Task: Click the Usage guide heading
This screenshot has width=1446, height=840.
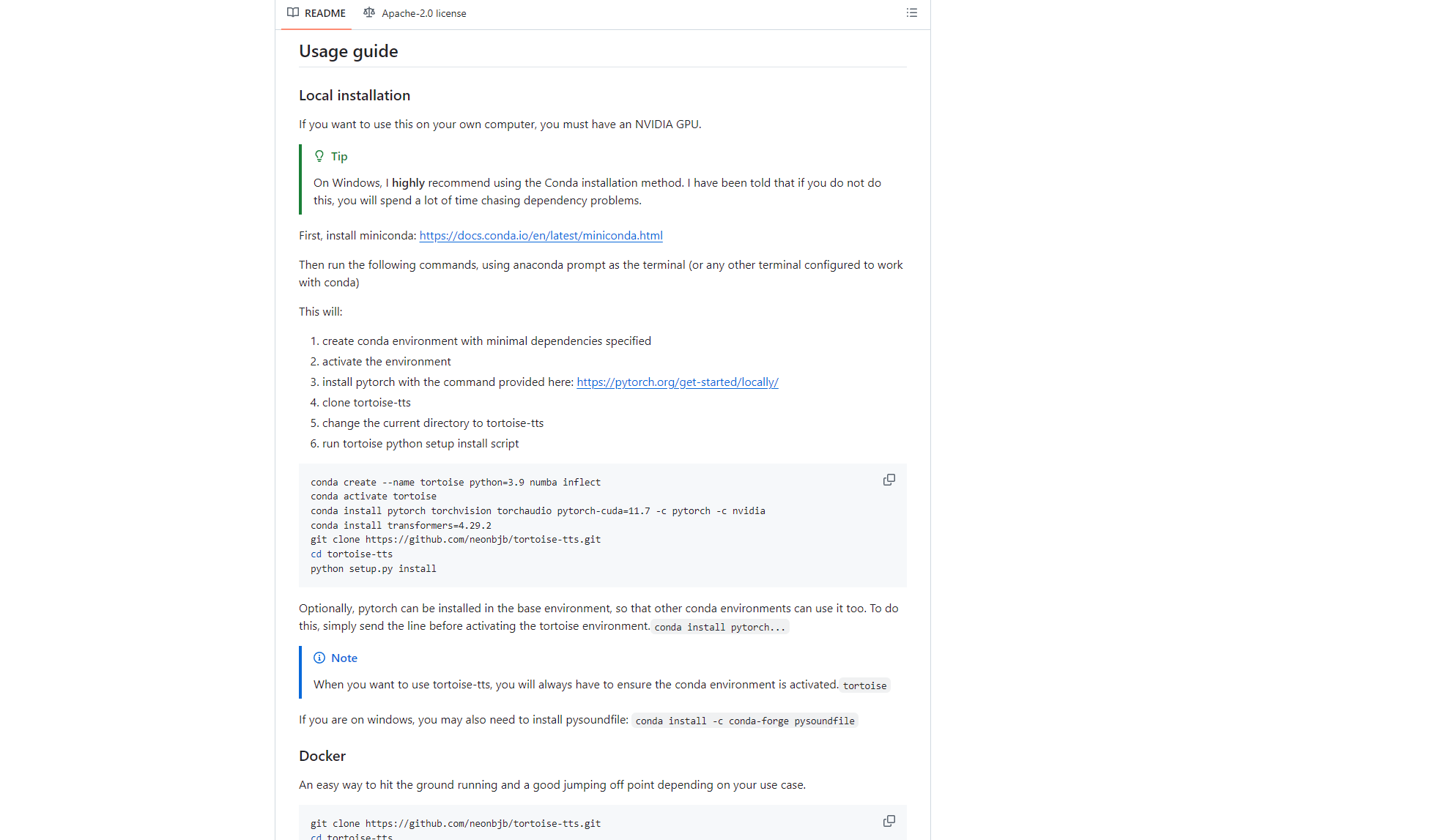Action: (x=348, y=51)
